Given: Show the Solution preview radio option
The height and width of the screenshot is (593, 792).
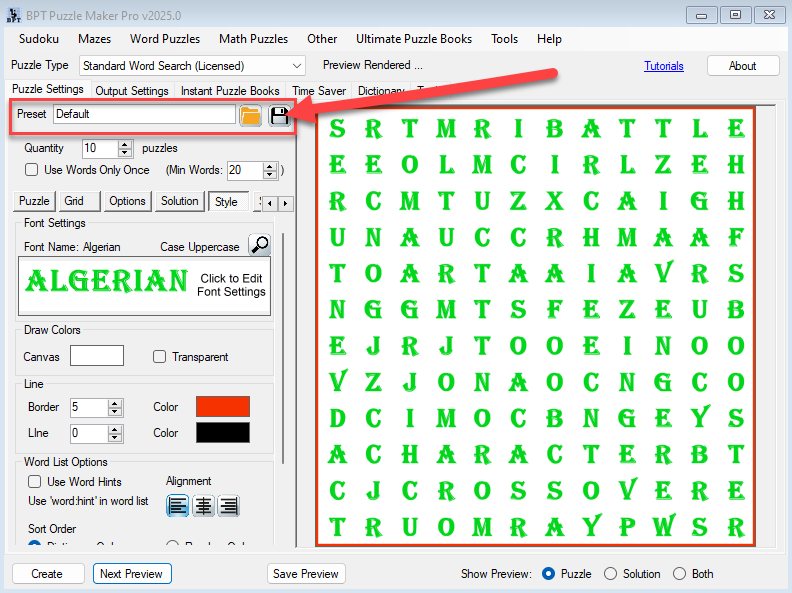Looking at the screenshot, I should pos(611,574).
